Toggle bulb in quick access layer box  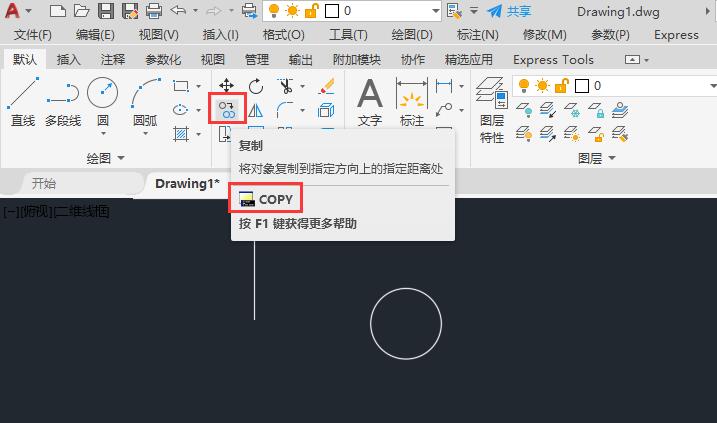(x=273, y=11)
